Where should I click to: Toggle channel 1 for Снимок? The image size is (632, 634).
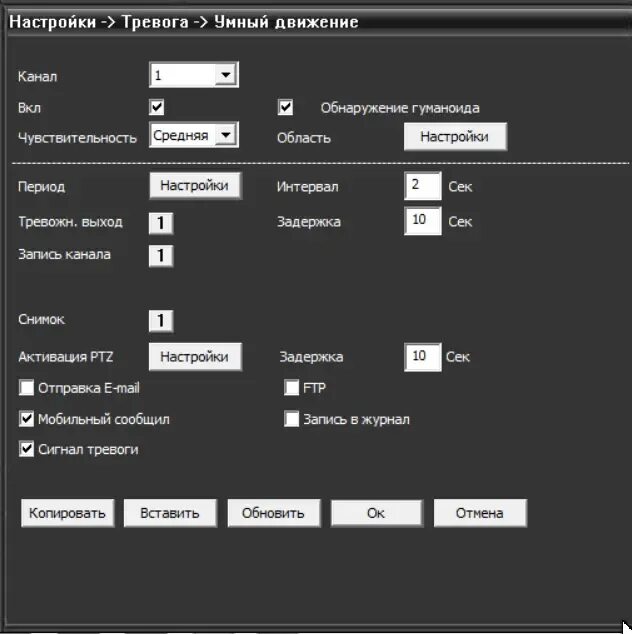[x=161, y=321]
